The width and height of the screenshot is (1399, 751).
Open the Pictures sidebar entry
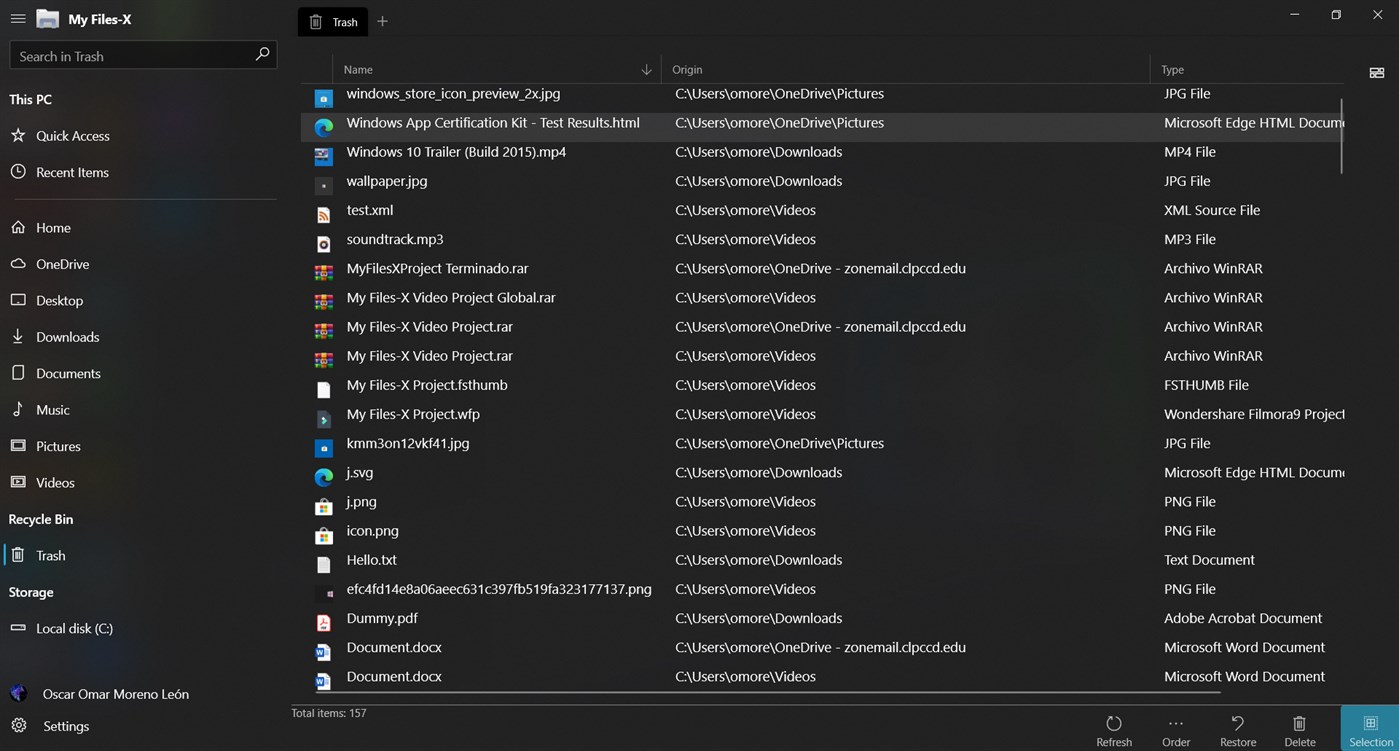pos(59,446)
